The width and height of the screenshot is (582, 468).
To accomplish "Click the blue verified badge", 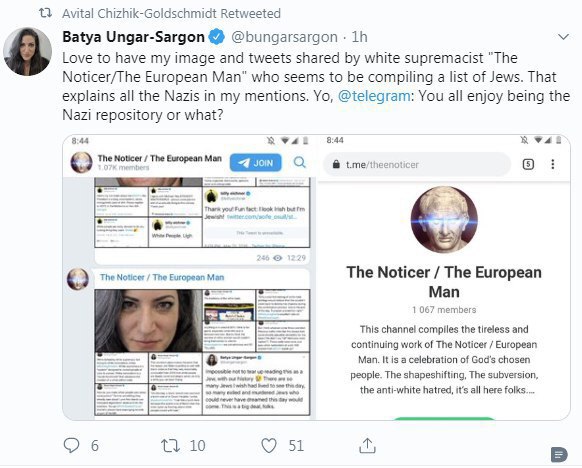I will pos(217,37).
